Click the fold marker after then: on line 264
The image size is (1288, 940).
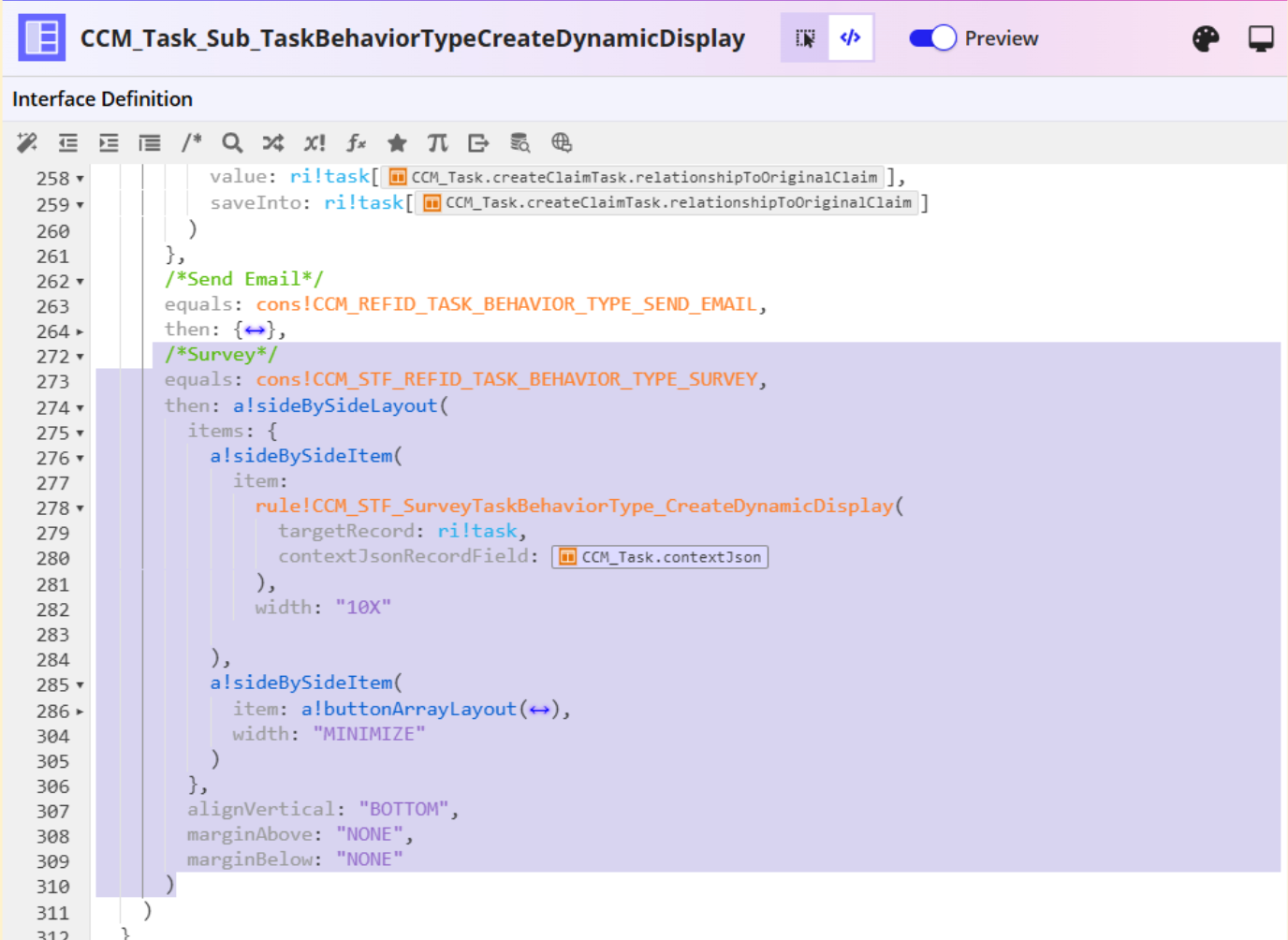pyautogui.click(x=255, y=330)
